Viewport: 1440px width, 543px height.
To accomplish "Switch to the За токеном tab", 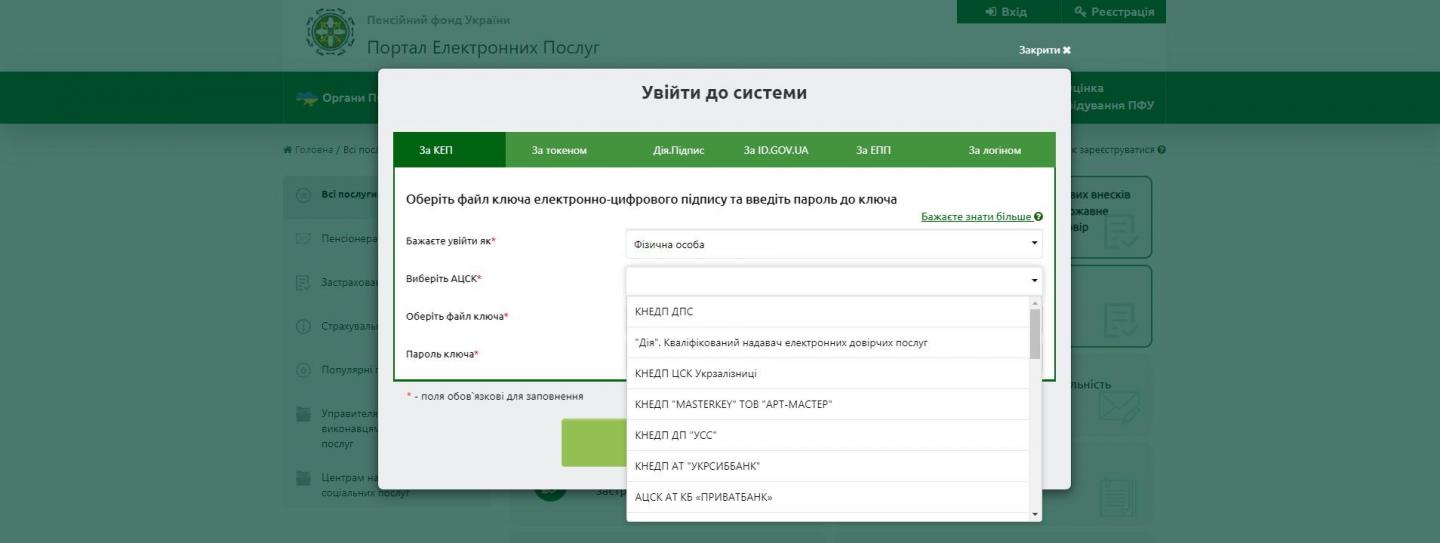I will [559, 150].
